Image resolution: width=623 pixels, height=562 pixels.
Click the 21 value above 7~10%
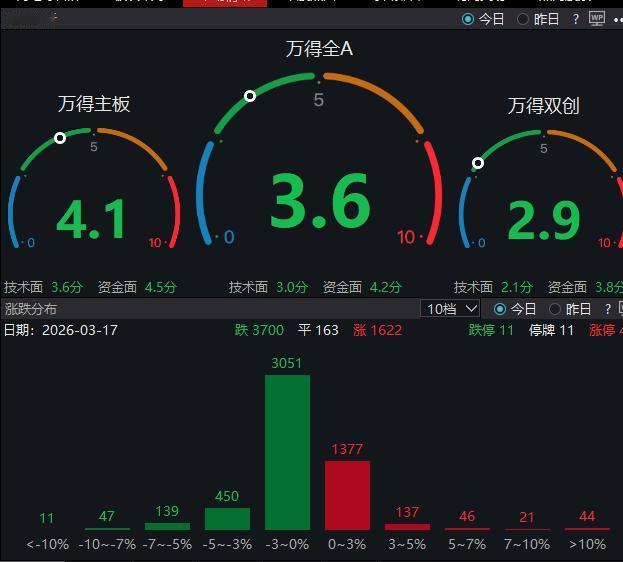pyautogui.click(x=527, y=517)
